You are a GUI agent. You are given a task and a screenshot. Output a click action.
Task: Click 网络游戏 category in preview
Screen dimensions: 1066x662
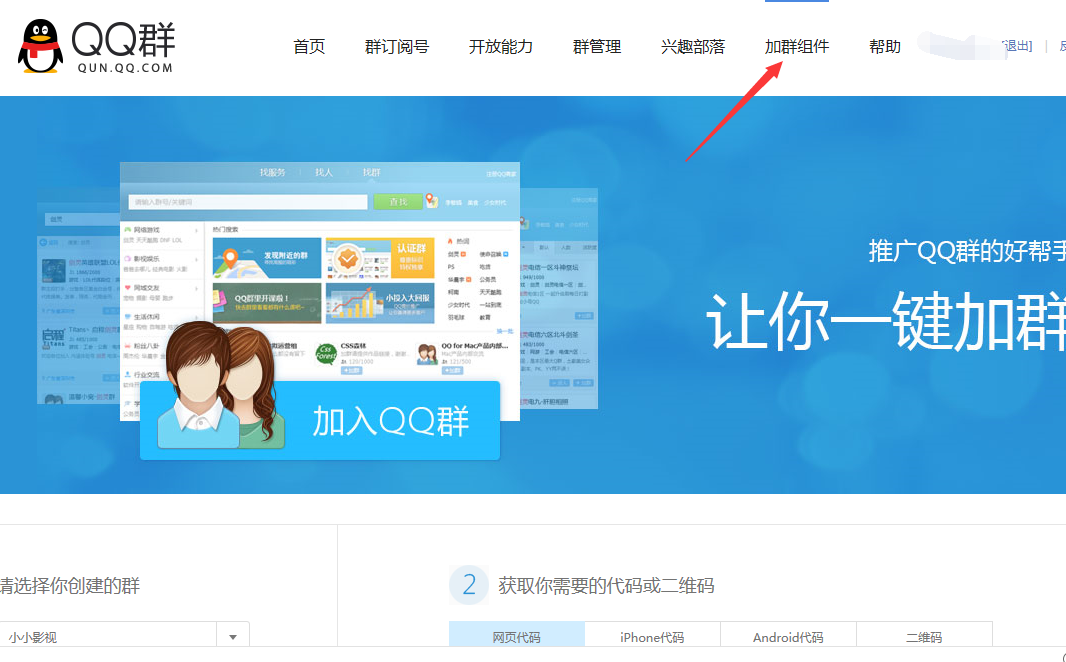coord(146,230)
